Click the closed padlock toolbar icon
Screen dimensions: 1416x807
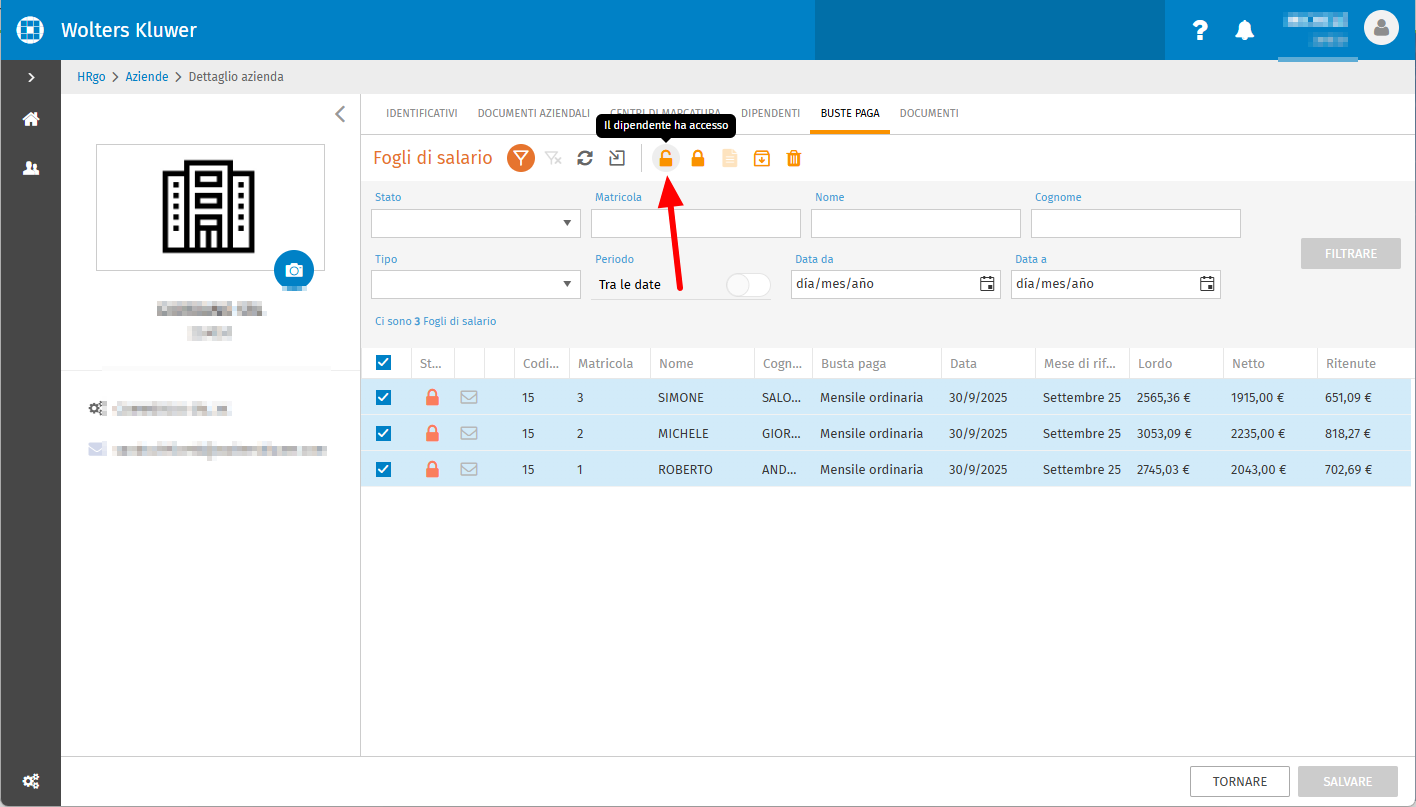click(x=698, y=158)
